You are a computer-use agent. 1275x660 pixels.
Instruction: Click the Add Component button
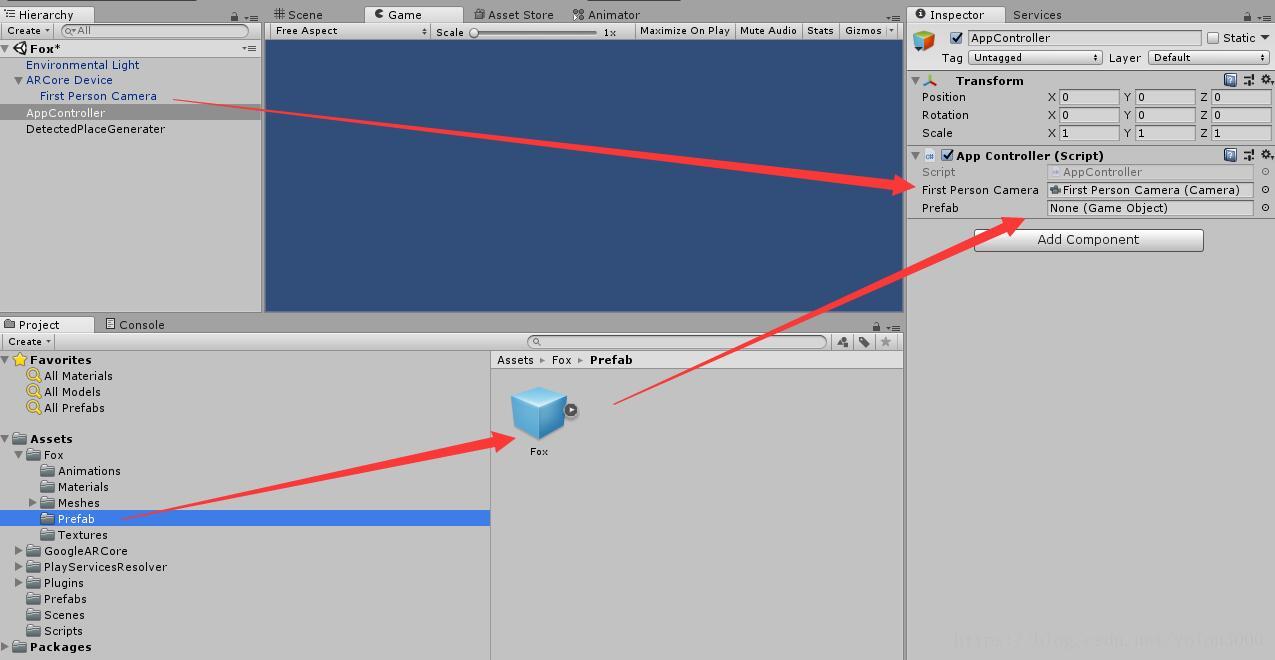(1088, 240)
